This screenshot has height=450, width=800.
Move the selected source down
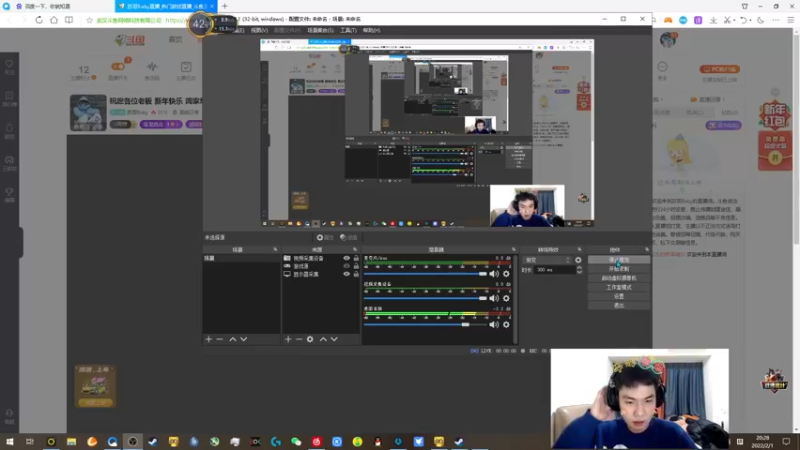pyautogui.click(x=334, y=339)
